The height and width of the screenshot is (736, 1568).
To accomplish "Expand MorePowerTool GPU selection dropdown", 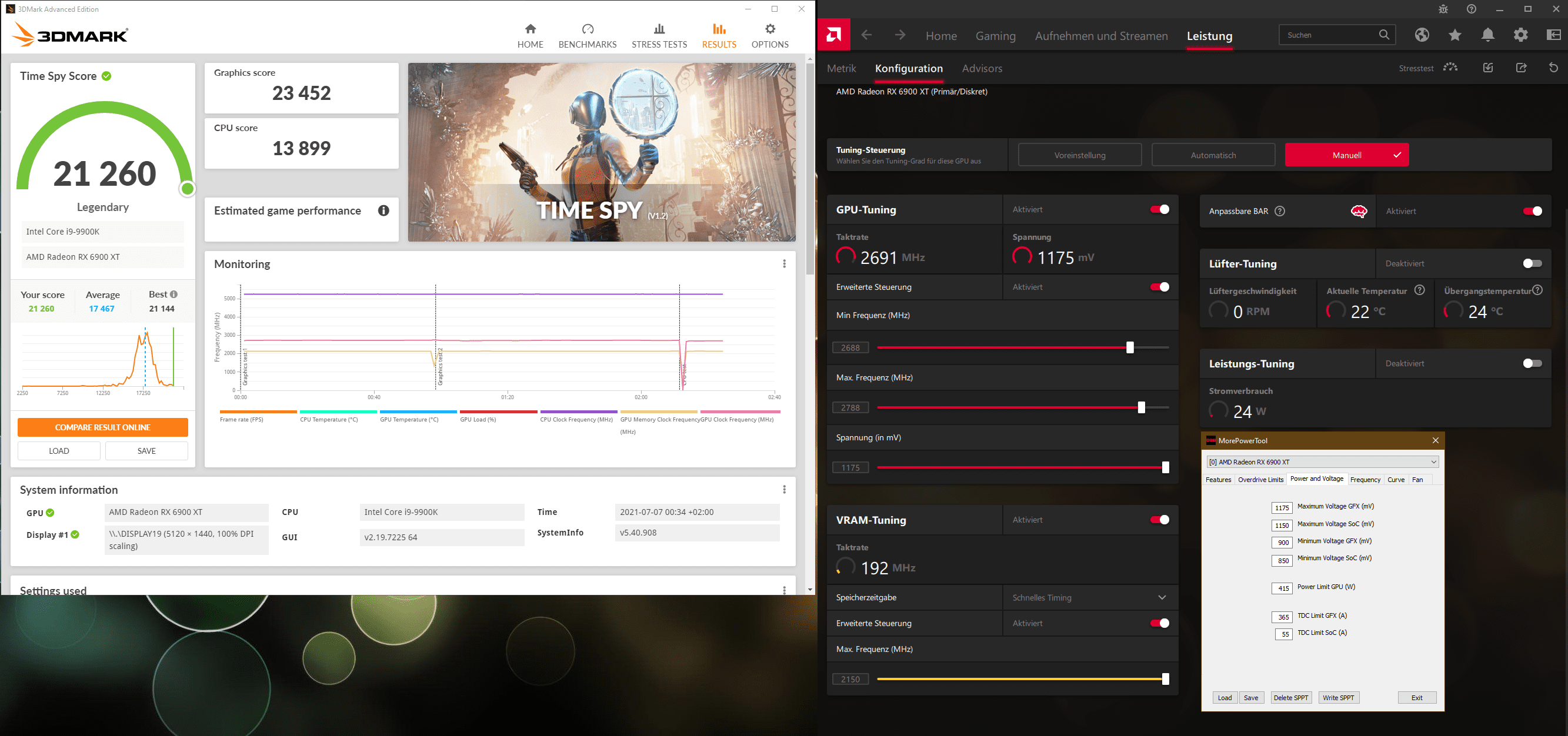I will [1433, 461].
